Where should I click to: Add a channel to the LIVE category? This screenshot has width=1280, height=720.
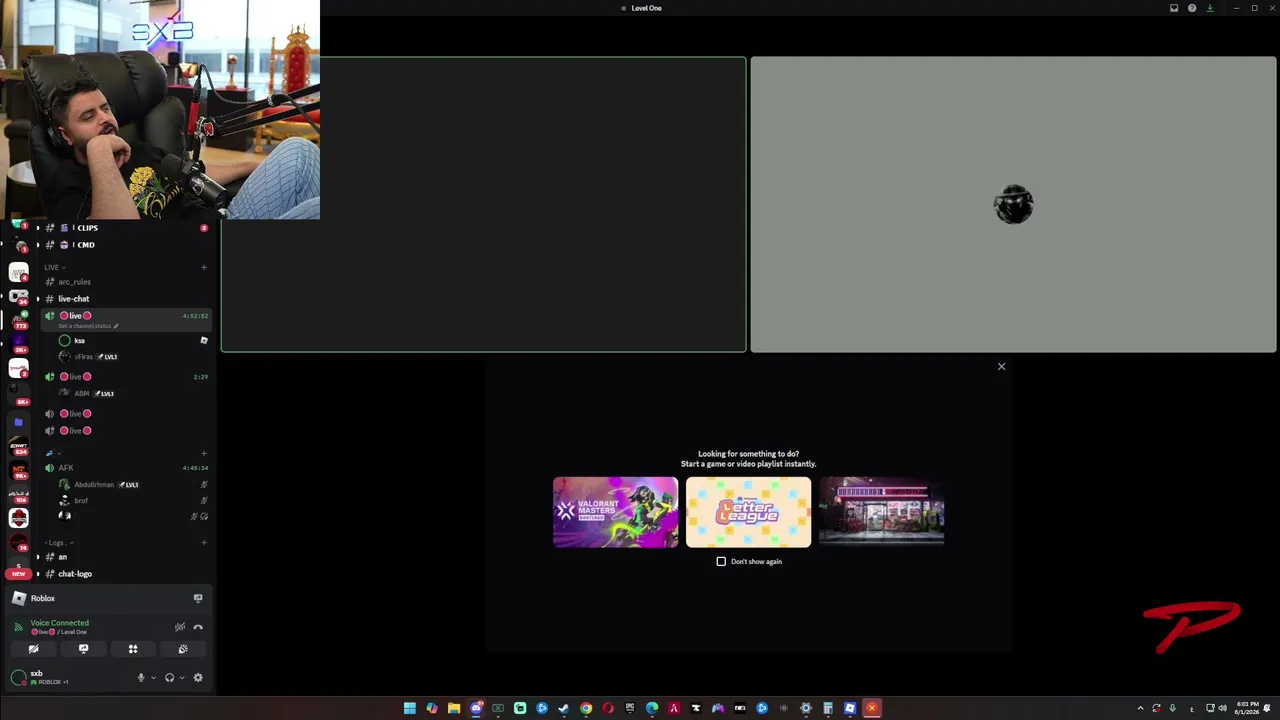204,267
